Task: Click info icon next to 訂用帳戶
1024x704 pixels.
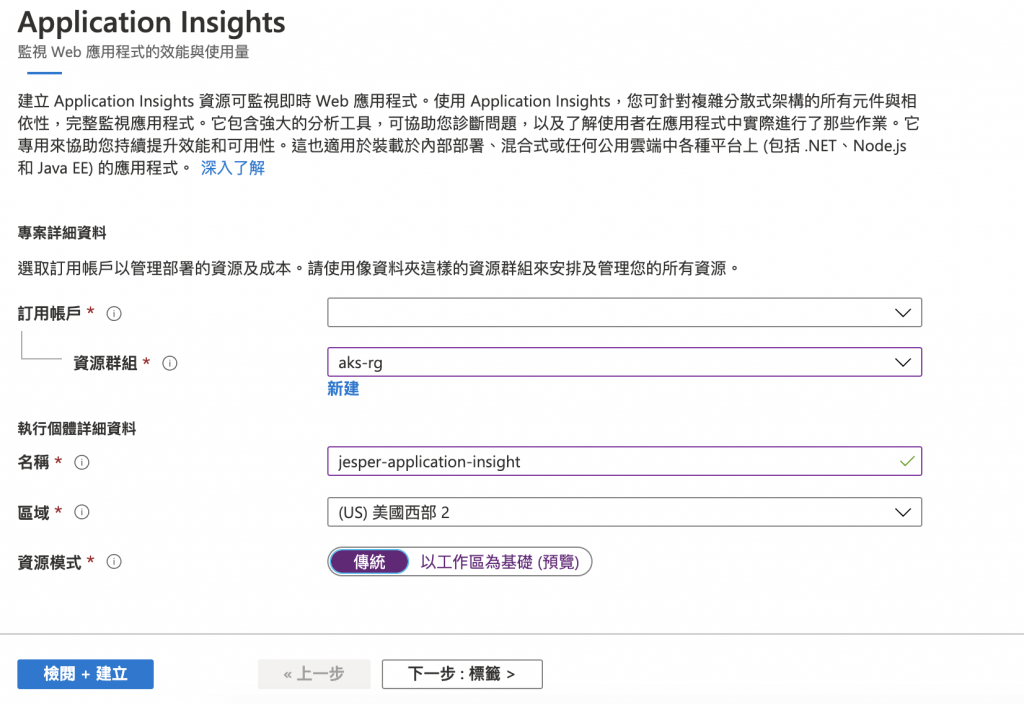Action: click(114, 313)
